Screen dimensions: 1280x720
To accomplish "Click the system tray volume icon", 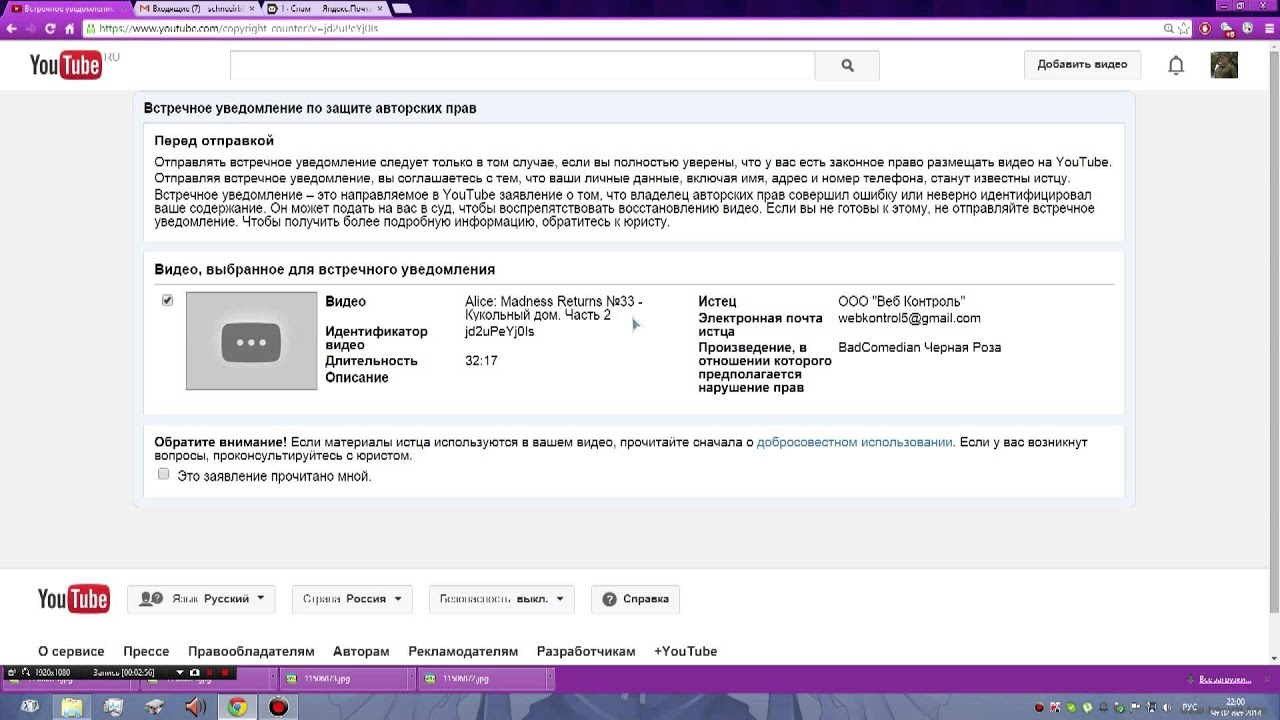I will pos(1166,707).
